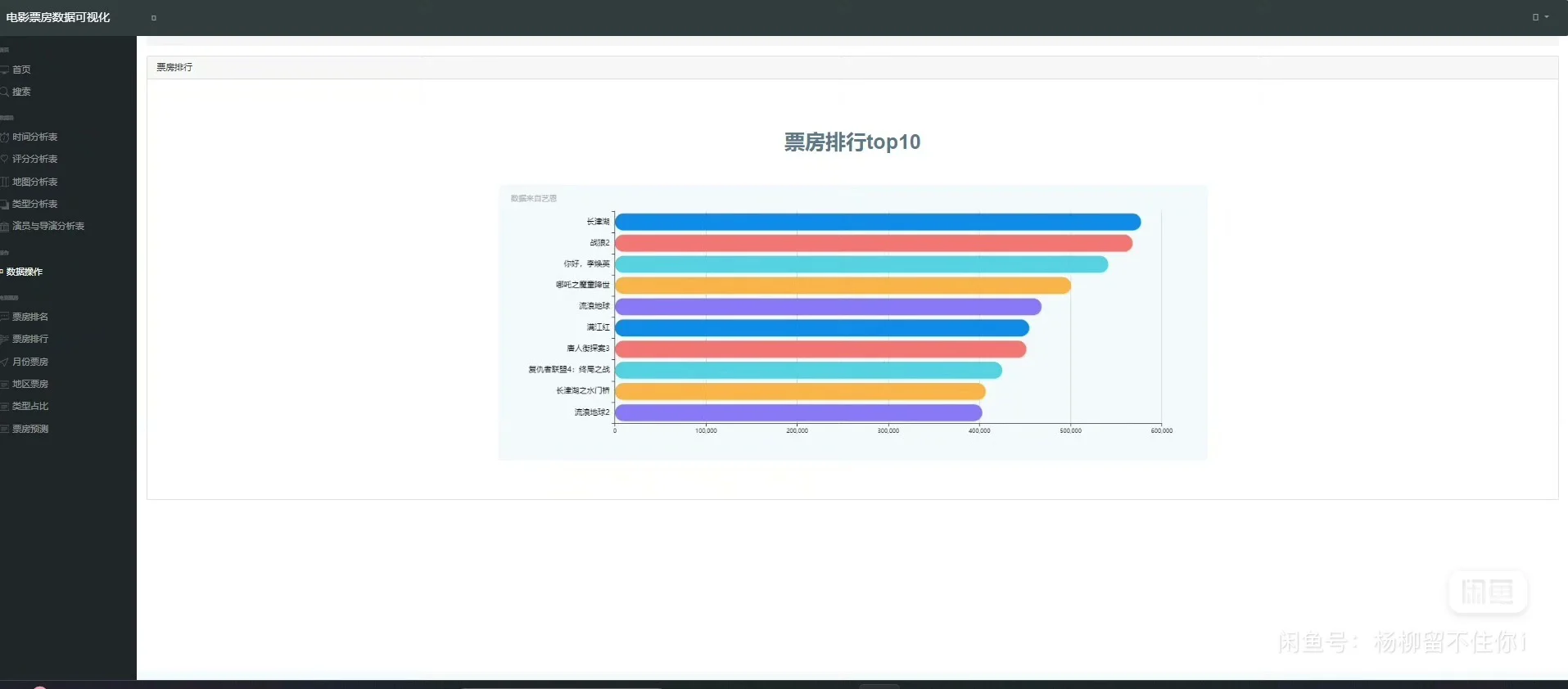Open 地区票房 from the sidebar

(x=30, y=384)
